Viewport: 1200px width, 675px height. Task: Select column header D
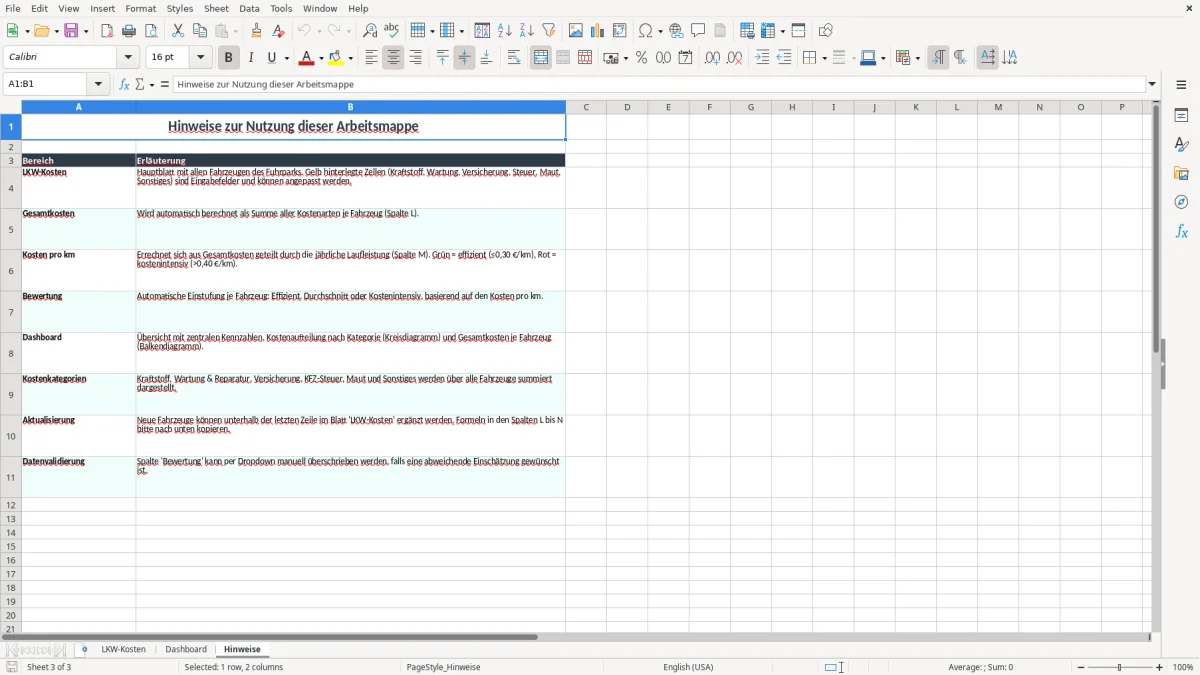[x=627, y=107]
